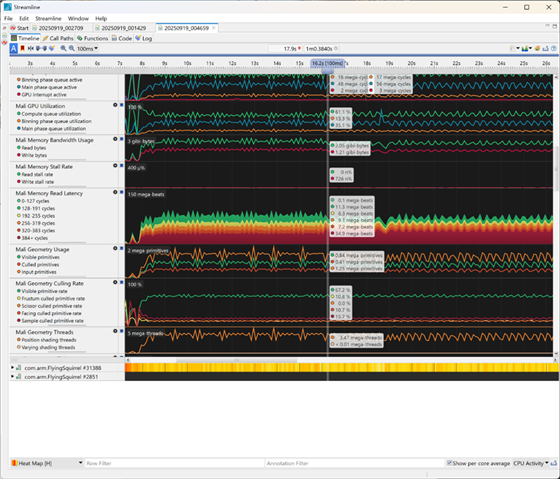Open the Heat Map mode dropdown
The height and width of the screenshot is (479, 560).
tap(47, 463)
